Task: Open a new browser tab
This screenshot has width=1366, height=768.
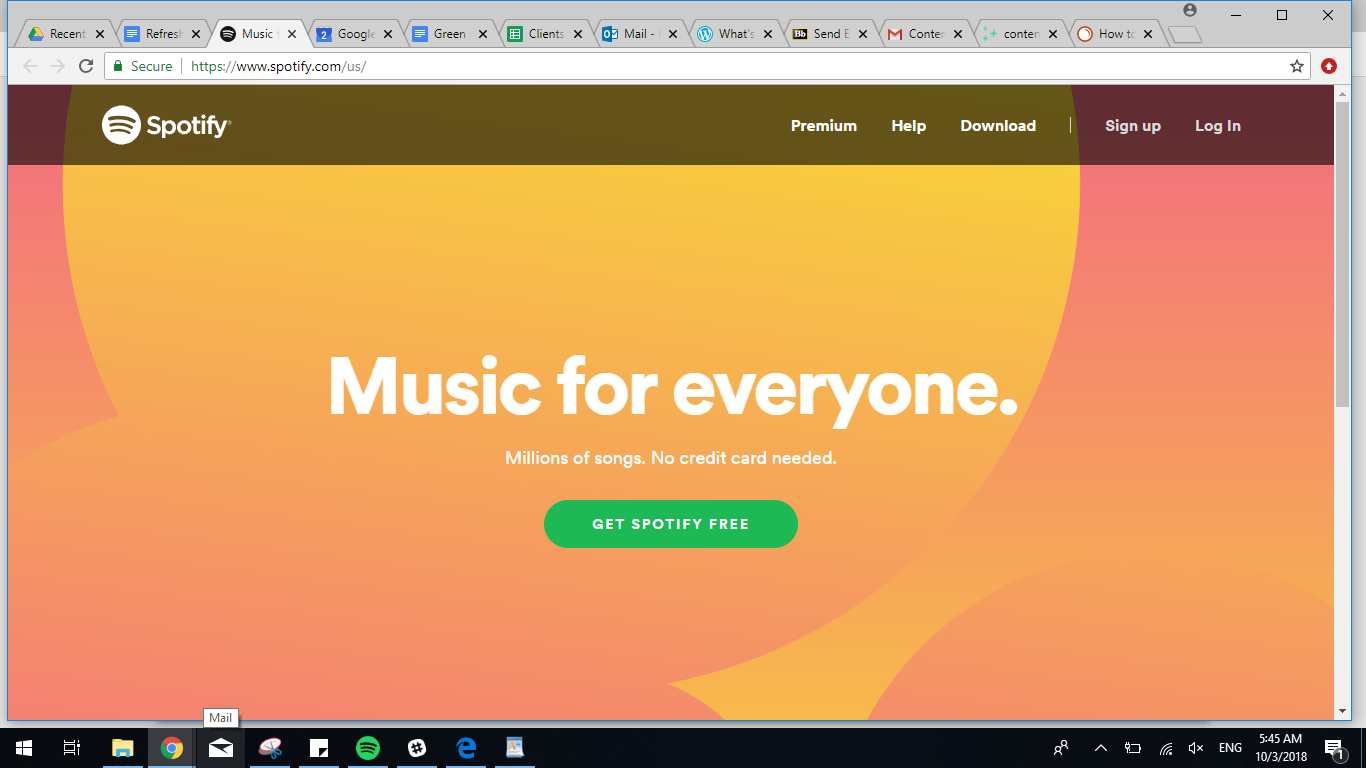Action: tap(1185, 35)
